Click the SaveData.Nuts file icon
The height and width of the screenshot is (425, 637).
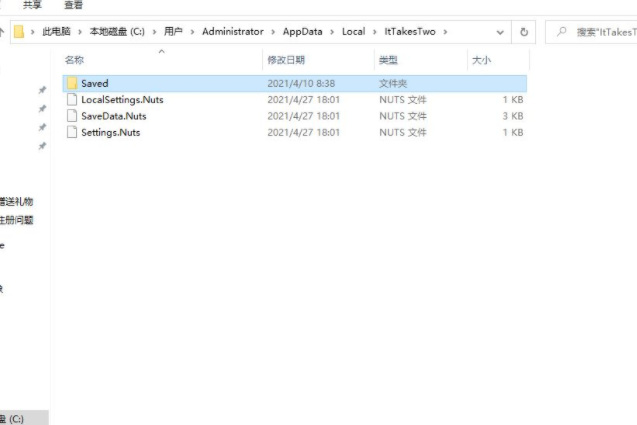click(71, 116)
